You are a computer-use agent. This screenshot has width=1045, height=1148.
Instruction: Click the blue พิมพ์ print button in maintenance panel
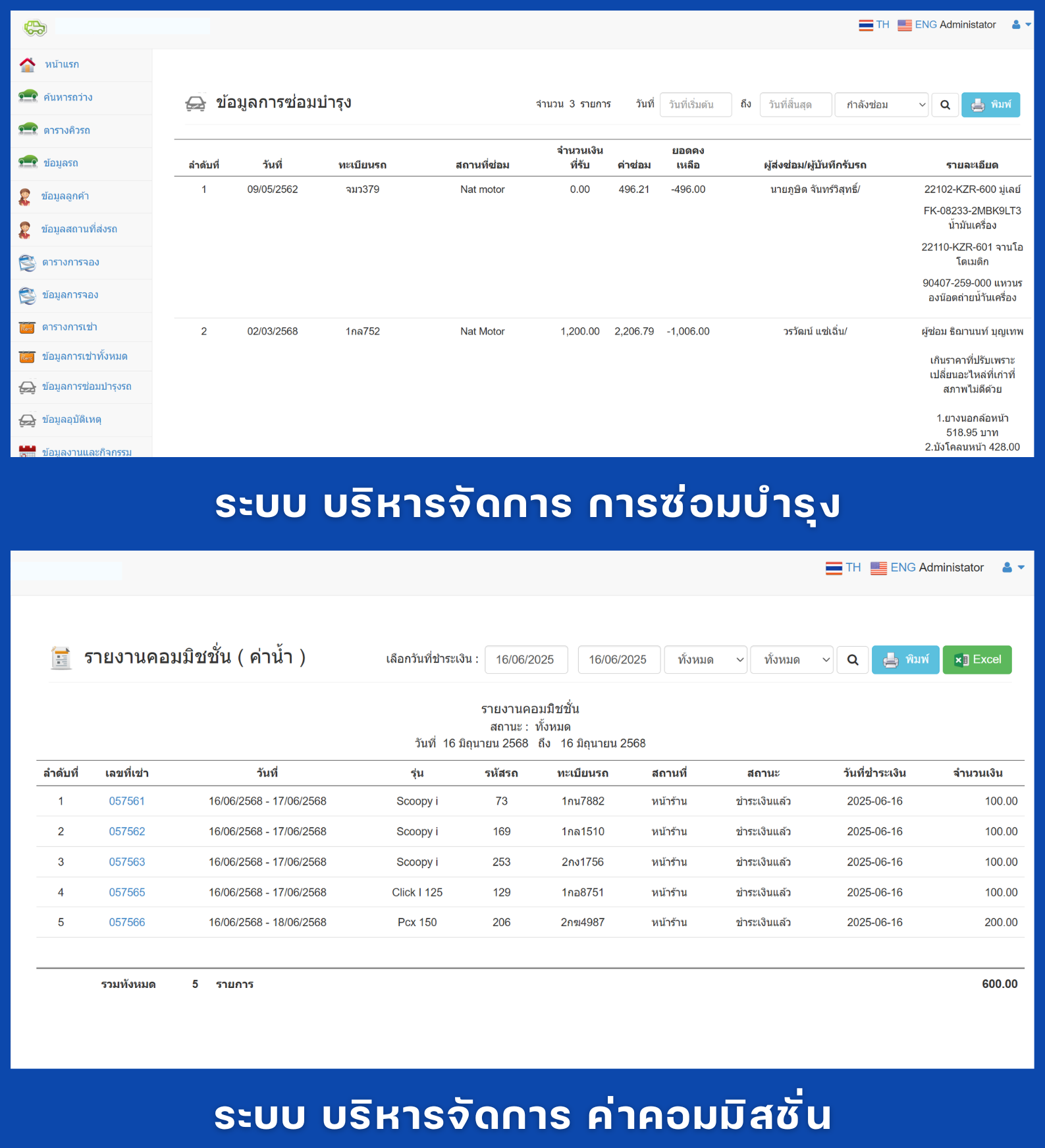click(990, 105)
